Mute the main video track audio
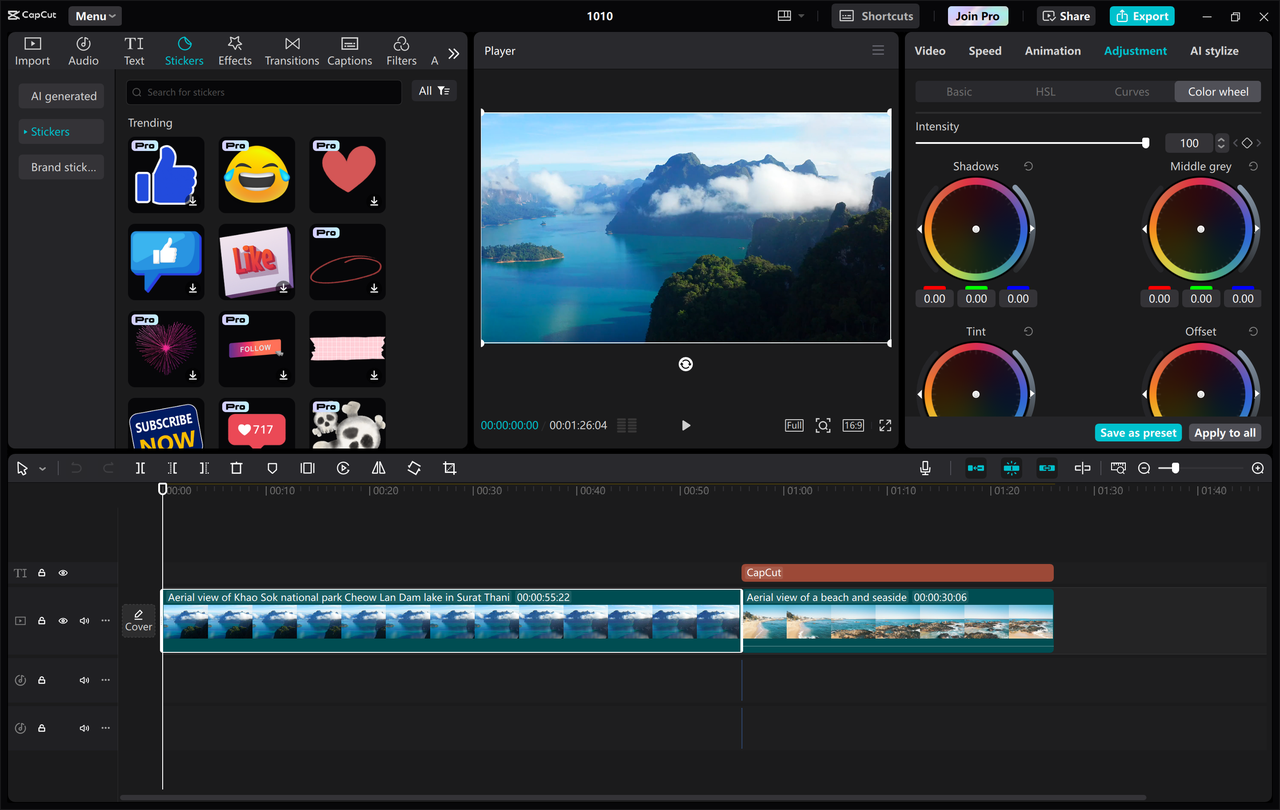Viewport: 1280px width, 810px height. coord(84,621)
